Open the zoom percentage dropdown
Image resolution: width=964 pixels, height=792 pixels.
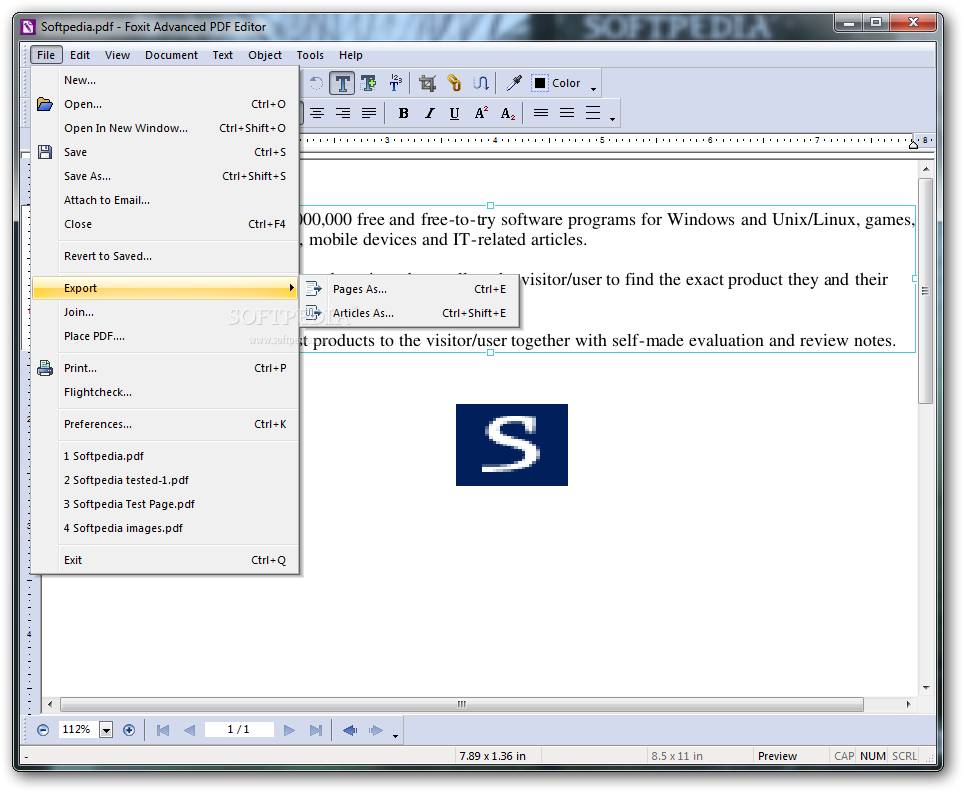click(106, 730)
